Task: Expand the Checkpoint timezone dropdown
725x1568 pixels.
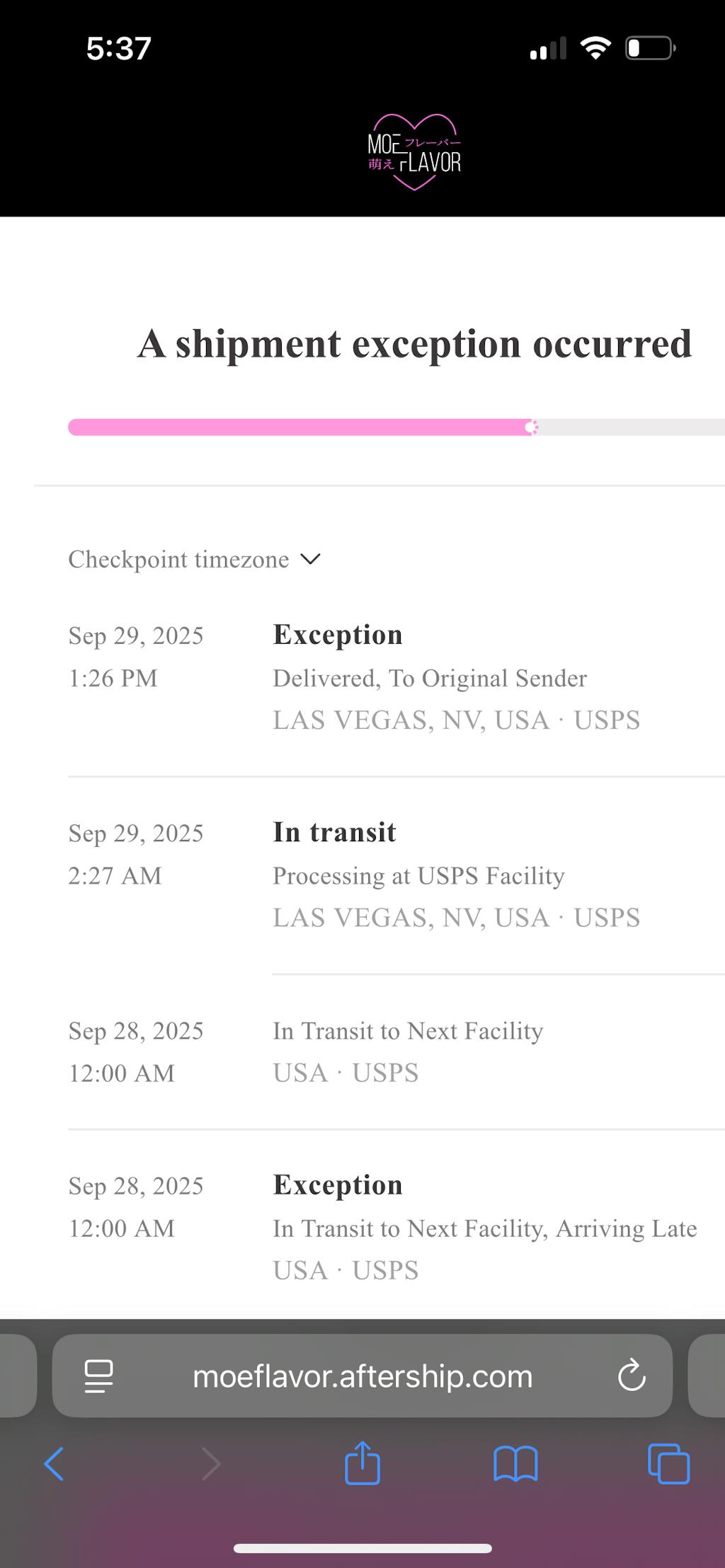Action: tap(179, 560)
